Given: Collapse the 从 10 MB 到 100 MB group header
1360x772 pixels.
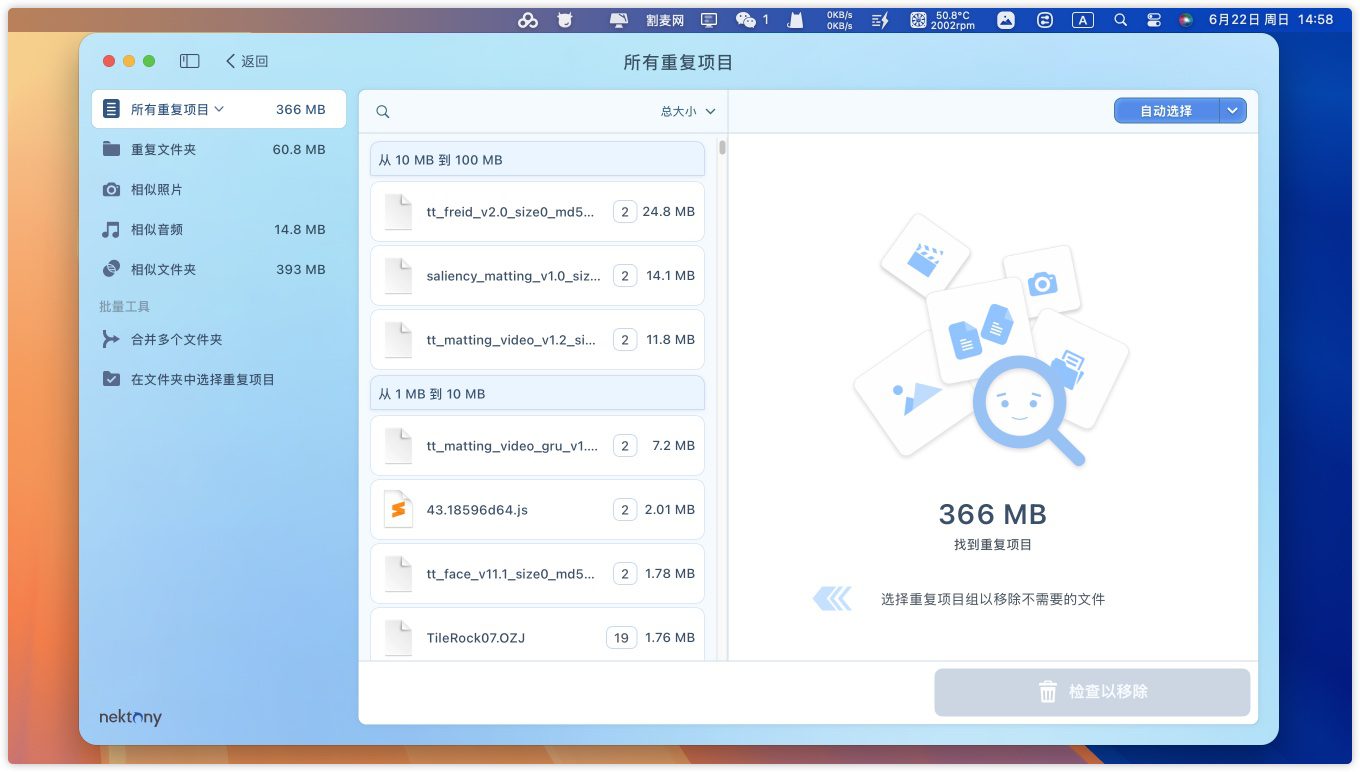Looking at the screenshot, I should point(537,160).
